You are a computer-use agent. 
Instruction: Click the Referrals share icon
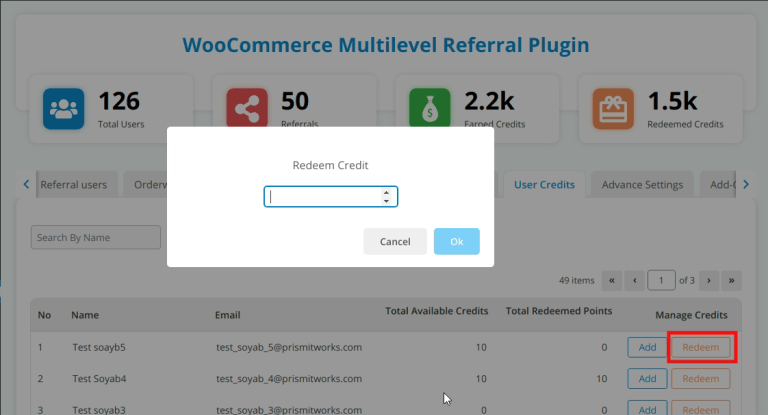[x=247, y=108]
